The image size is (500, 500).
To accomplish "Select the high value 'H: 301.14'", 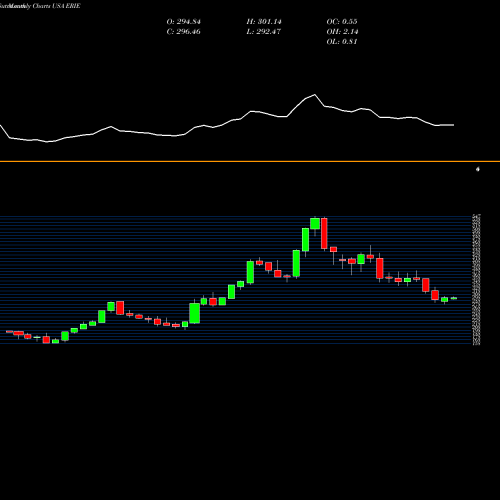I will [264, 22].
